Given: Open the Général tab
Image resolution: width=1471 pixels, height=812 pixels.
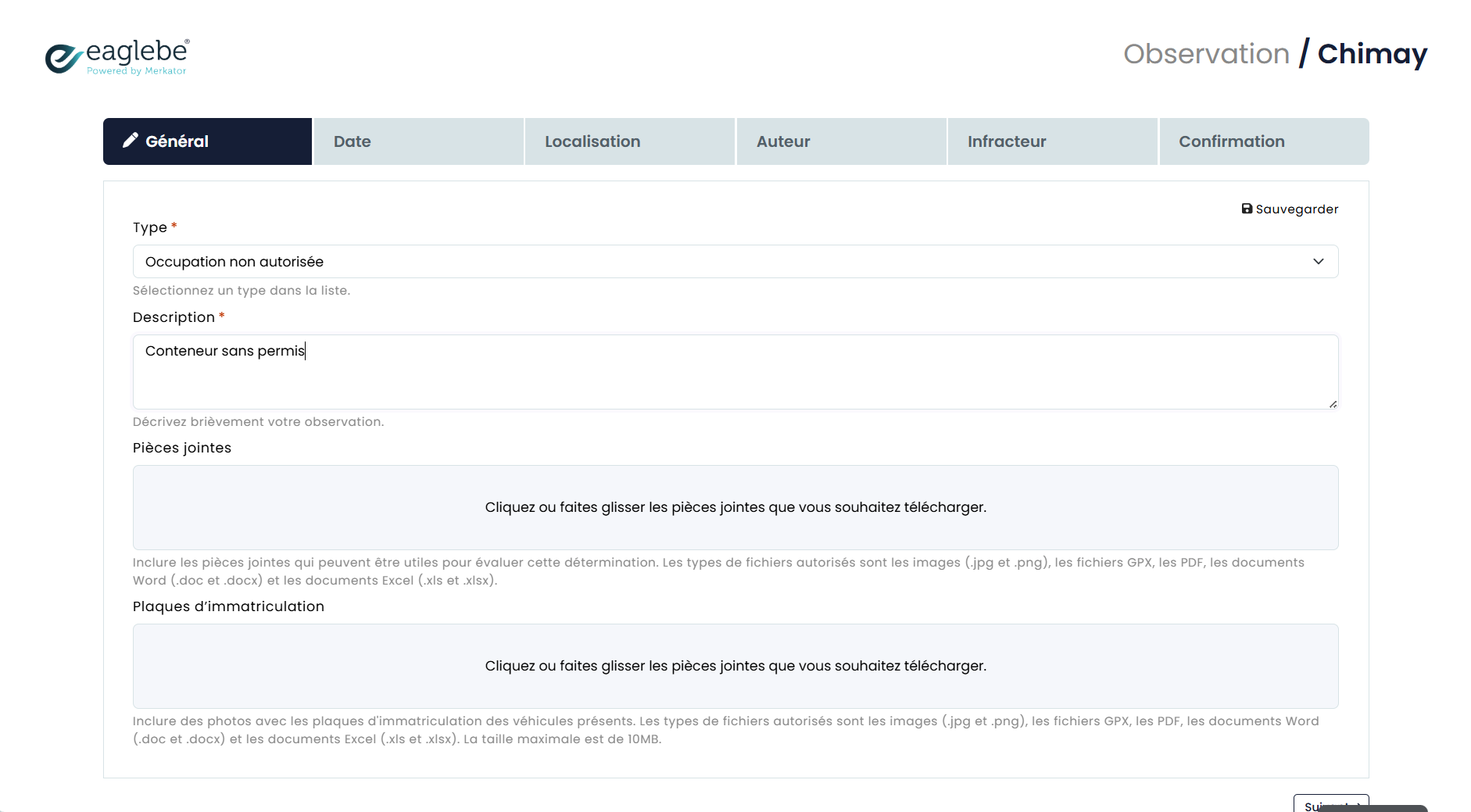Looking at the screenshot, I should pos(207,141).
